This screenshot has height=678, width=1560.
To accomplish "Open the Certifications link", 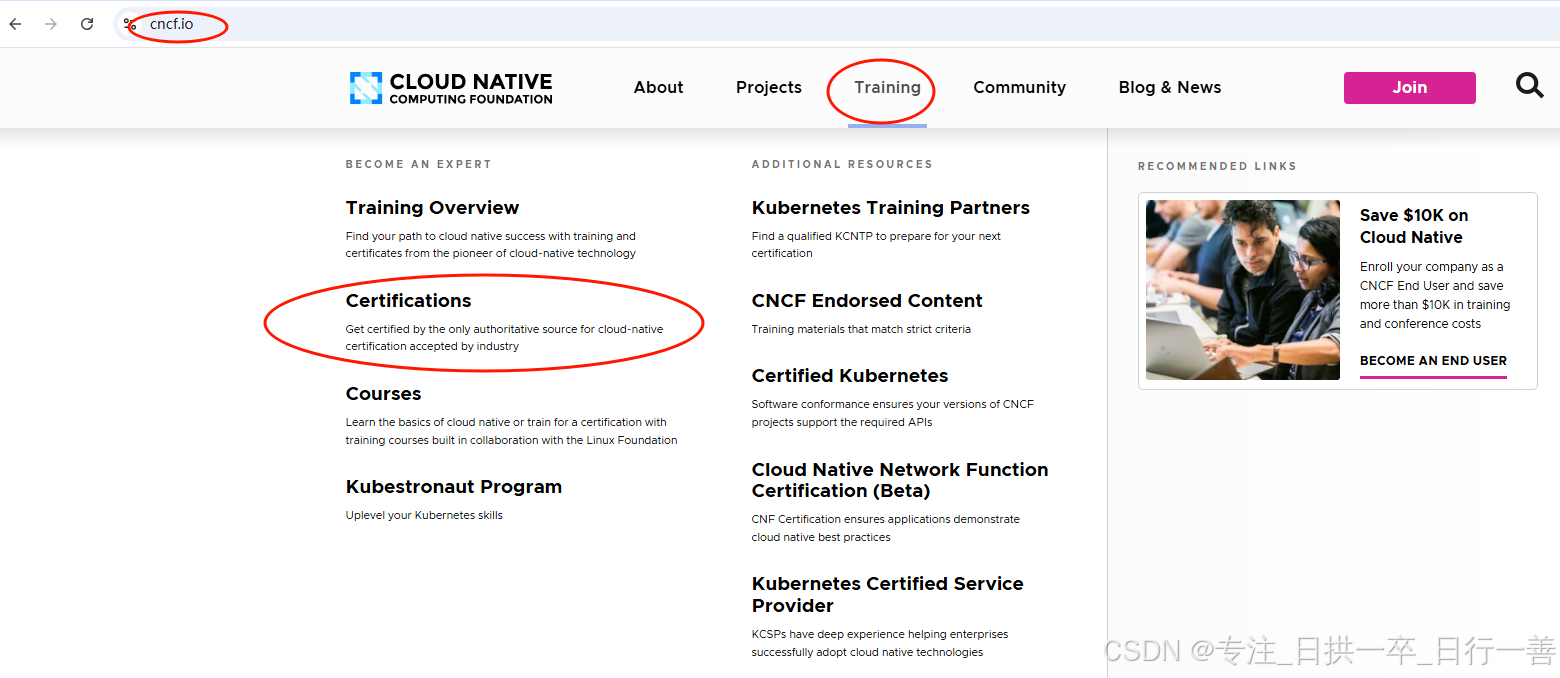I will click(x=408, y=300).
